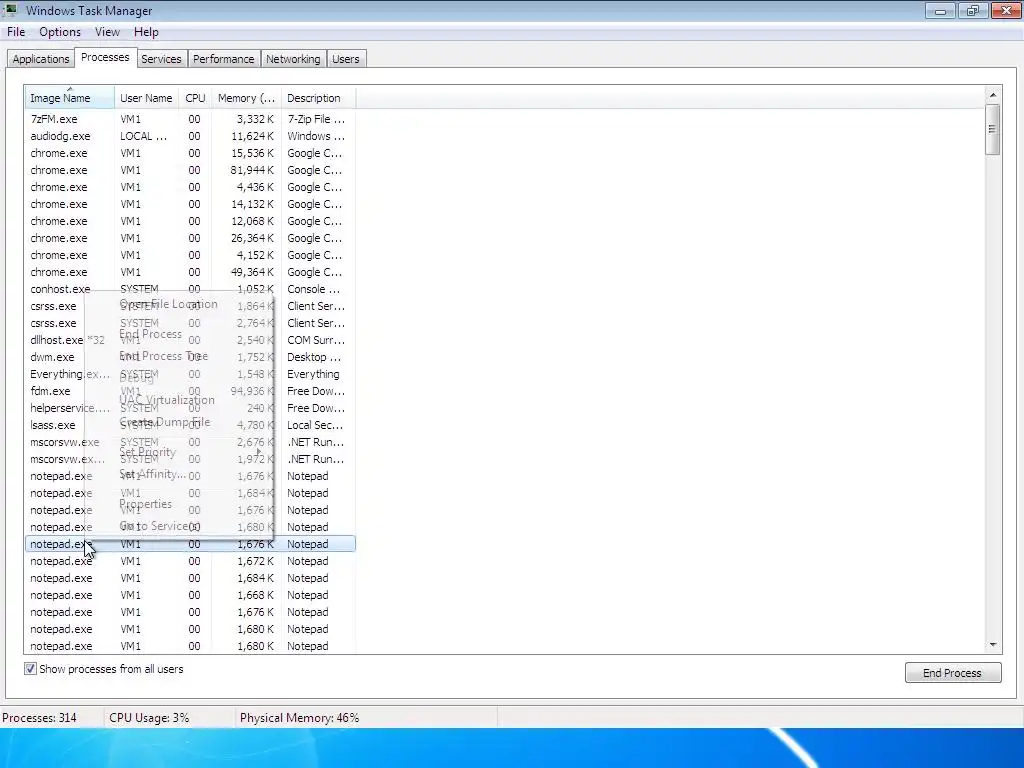Click the 11,624 K memory cell
Screen dimensions: 1024x768
point(252,136)
